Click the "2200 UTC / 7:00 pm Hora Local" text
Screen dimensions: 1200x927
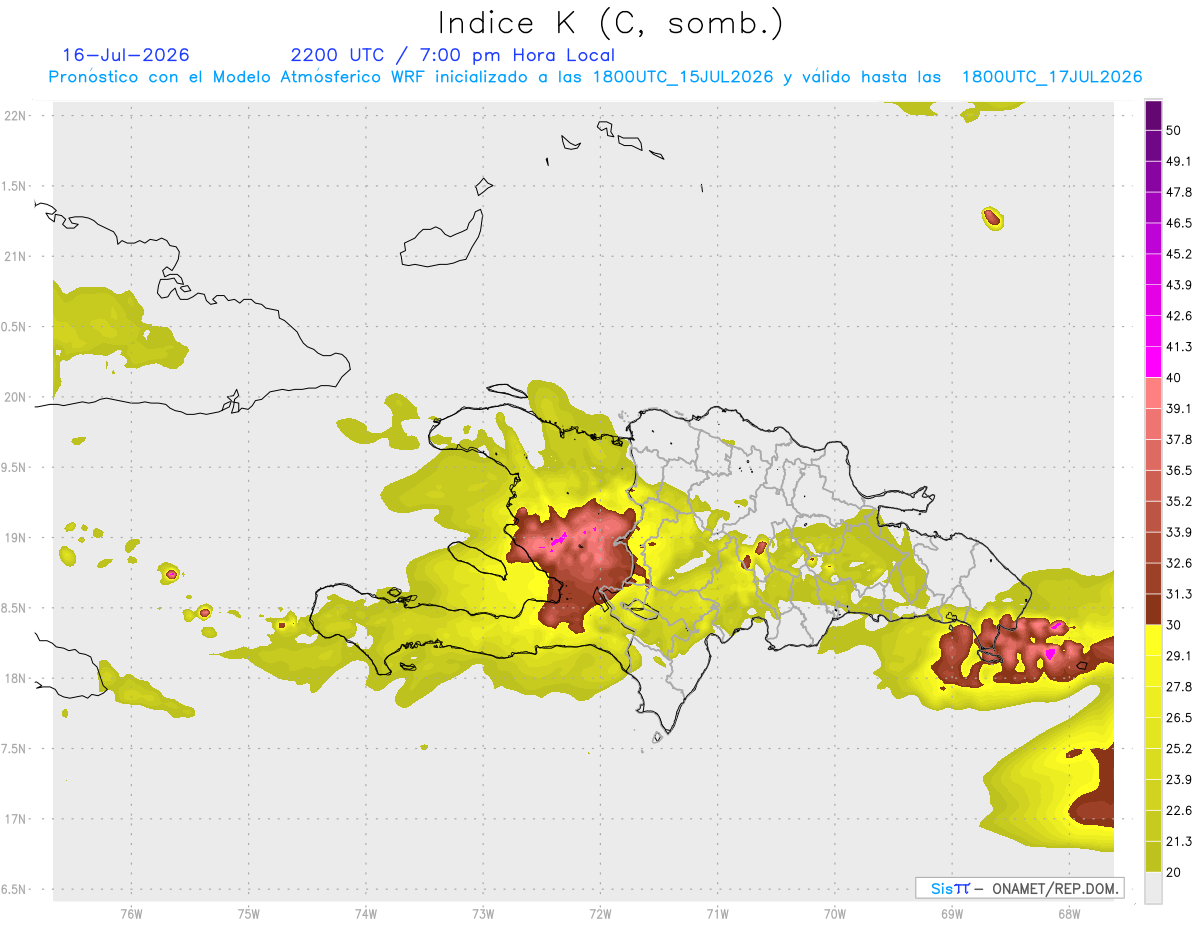point(452,55)
